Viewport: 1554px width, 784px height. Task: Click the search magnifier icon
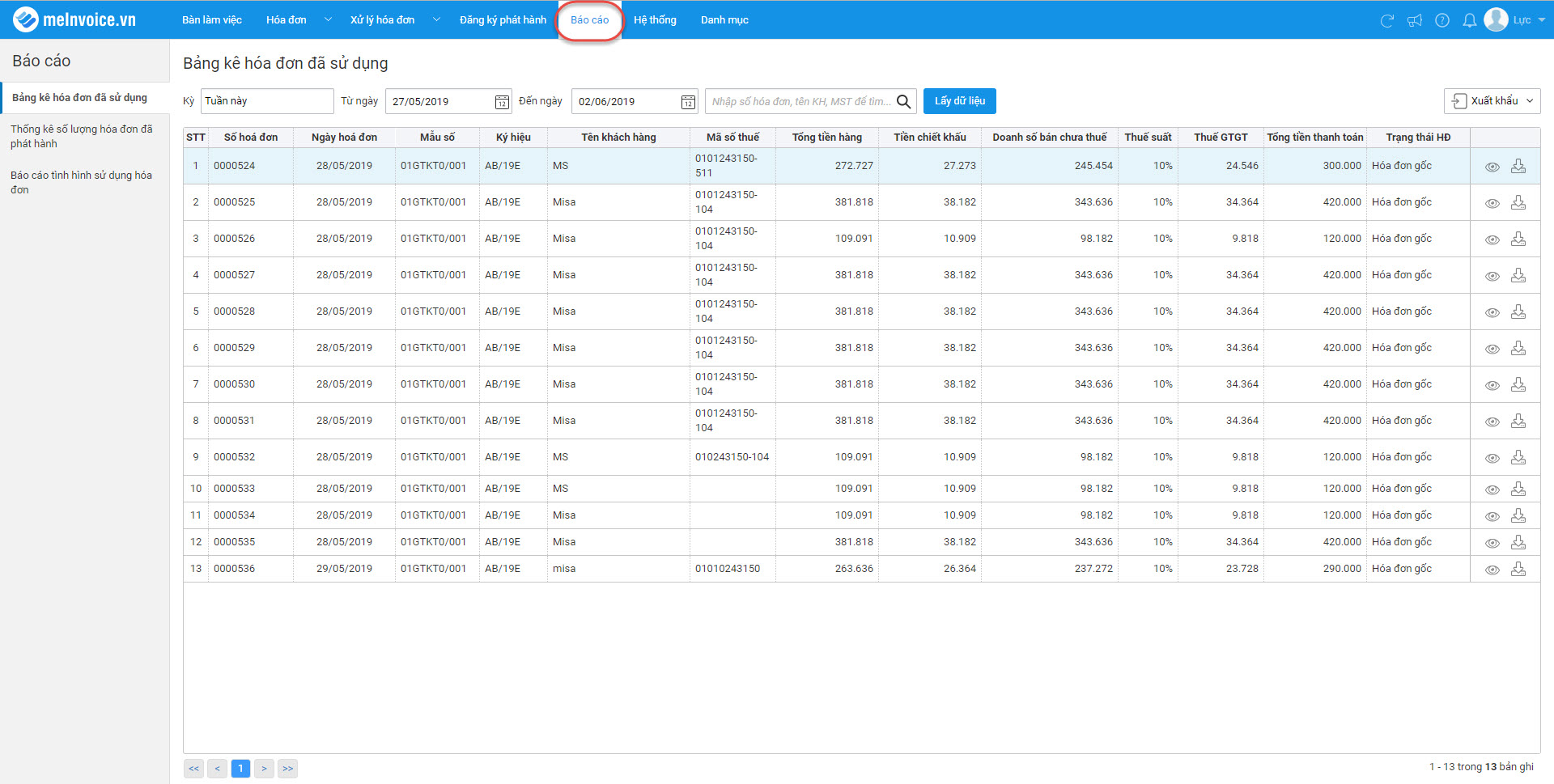[904, 101]
